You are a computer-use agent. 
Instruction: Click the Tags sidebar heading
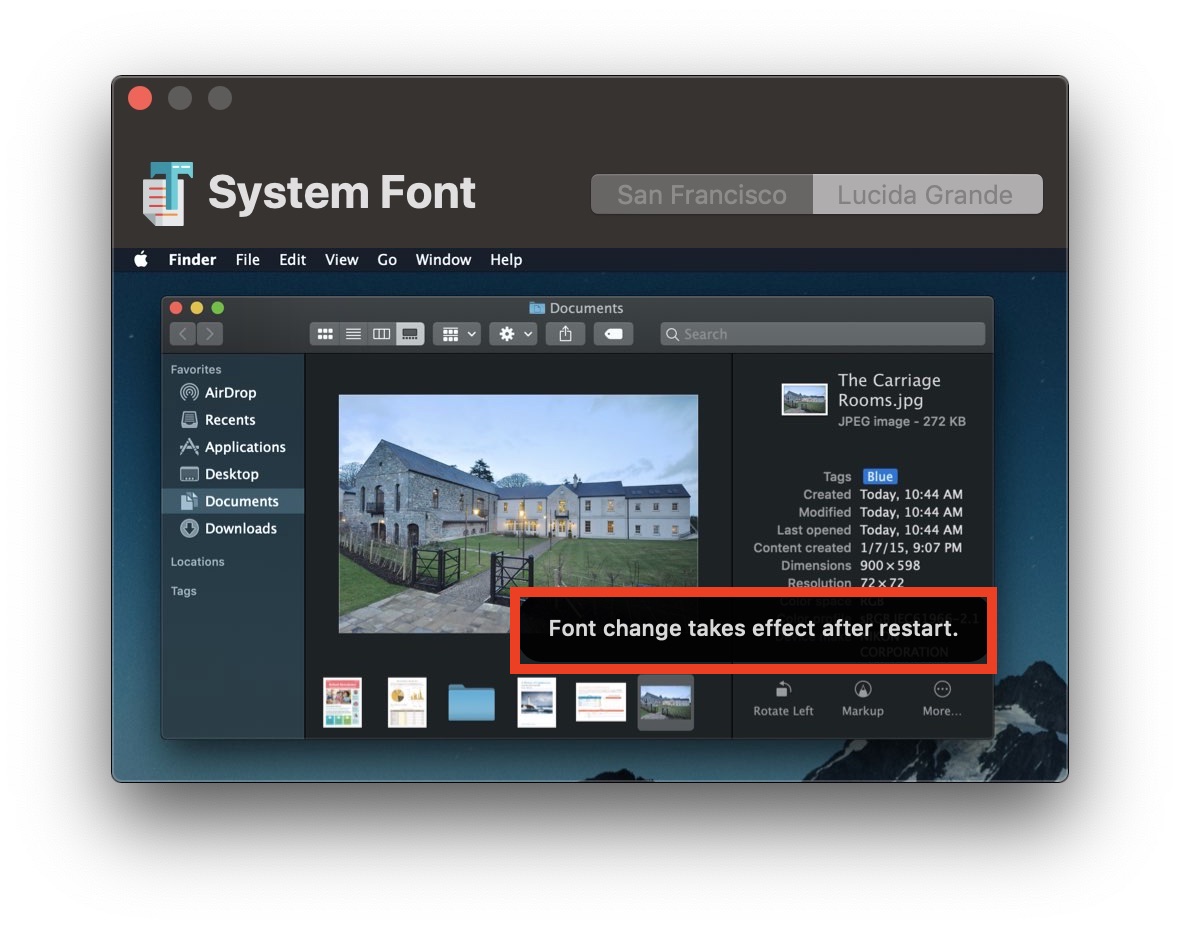[184, 591]
